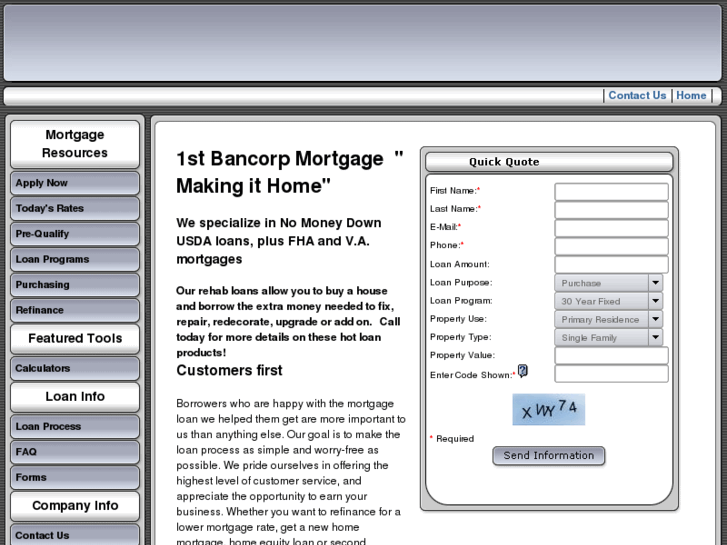Click the 1st Bancorp Mortgage page heading
Screen dimensions: 727x545
(290, 172)
